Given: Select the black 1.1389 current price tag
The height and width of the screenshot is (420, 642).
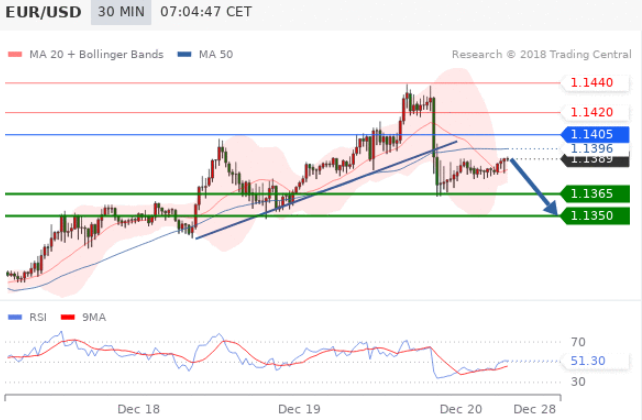Looking at the screenshot, I should click(594, 160).
